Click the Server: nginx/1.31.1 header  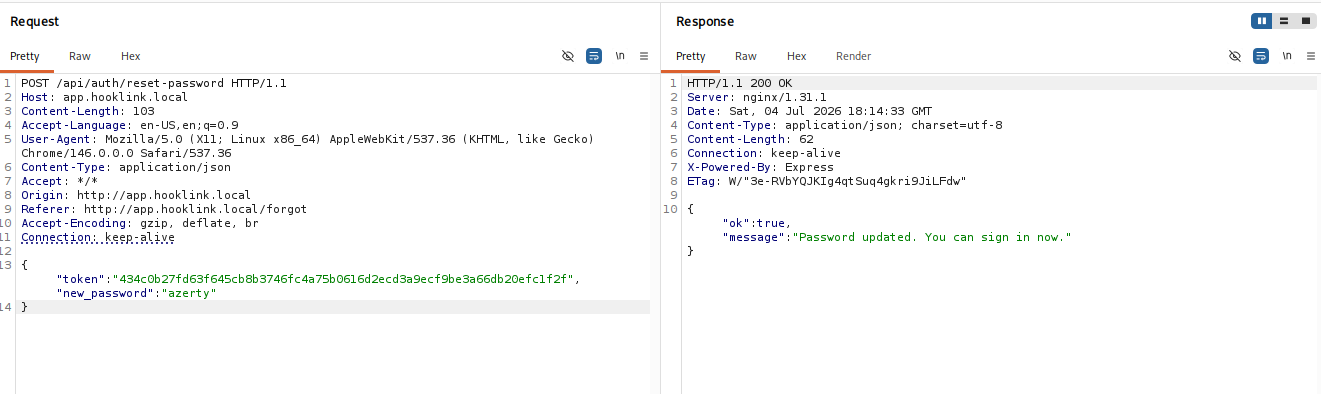point(756,97)
